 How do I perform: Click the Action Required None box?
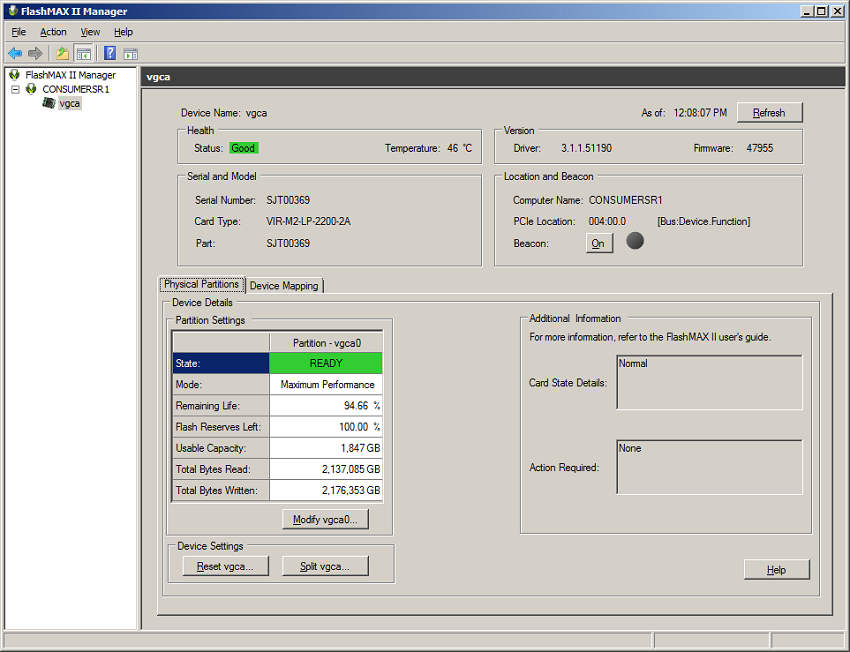coord(710,467)
